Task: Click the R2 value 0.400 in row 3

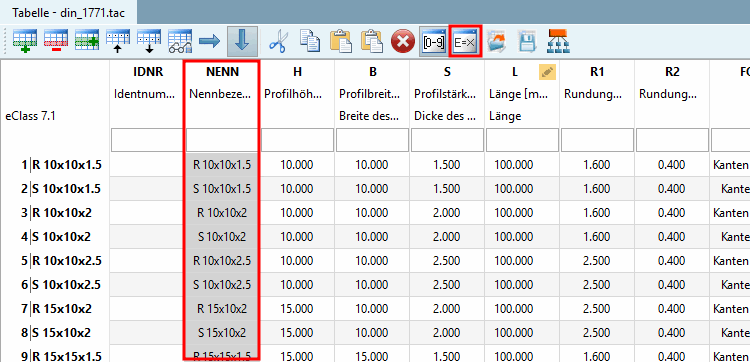Action: tap(672, 213)
